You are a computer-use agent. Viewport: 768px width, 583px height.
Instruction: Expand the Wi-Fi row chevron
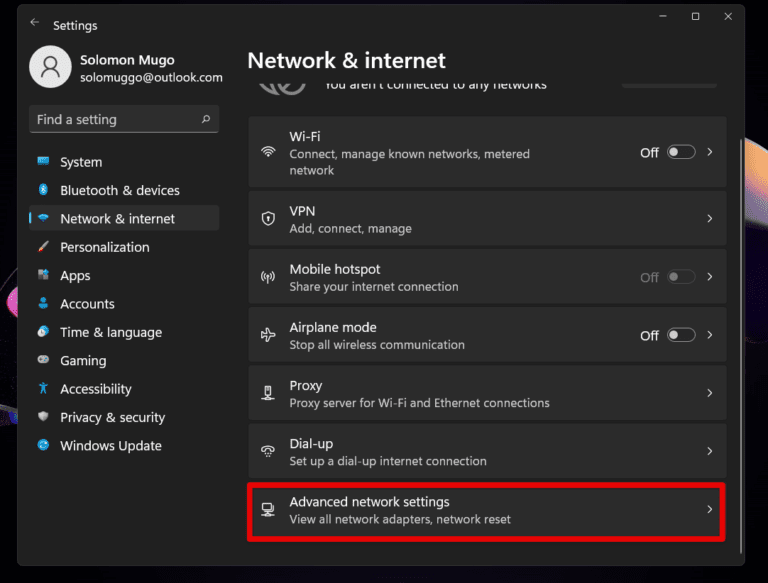pyautogui.click(x=710, y=152)
